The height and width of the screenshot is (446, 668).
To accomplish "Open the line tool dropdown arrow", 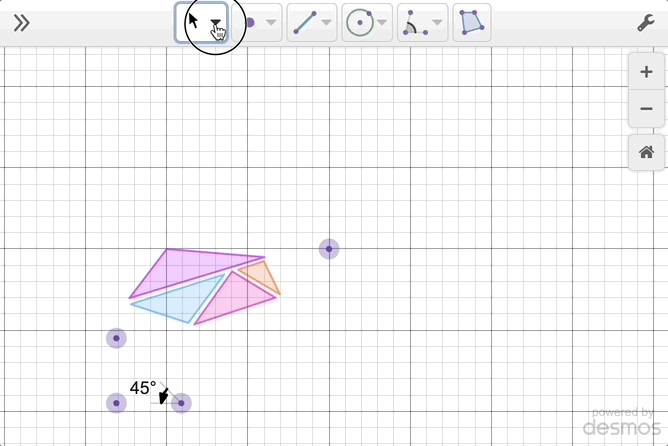I will point(328,22).
